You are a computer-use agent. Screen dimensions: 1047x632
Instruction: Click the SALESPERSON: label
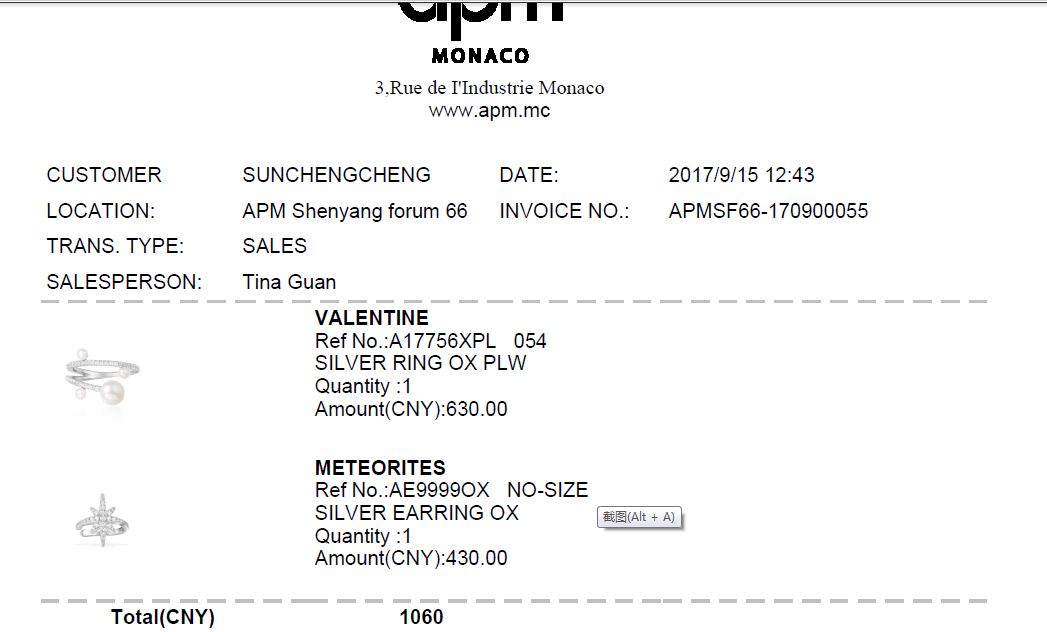click(124, 282)
